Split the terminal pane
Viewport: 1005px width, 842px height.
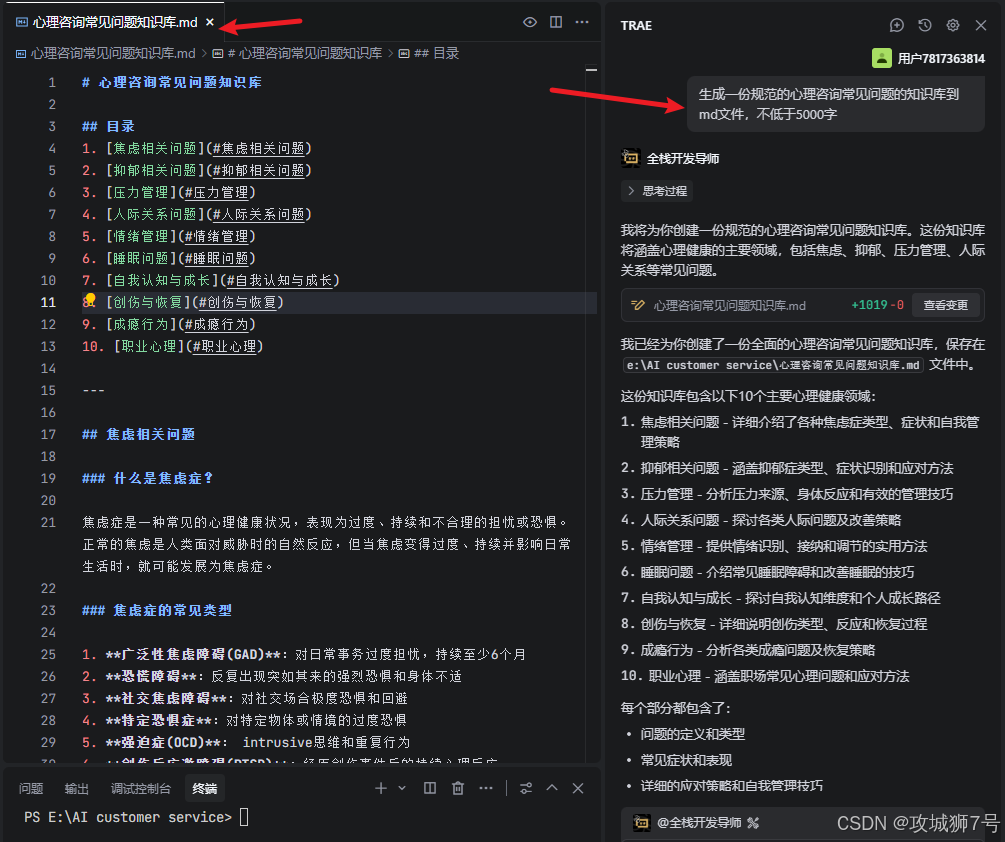click(x=429, y=788)
